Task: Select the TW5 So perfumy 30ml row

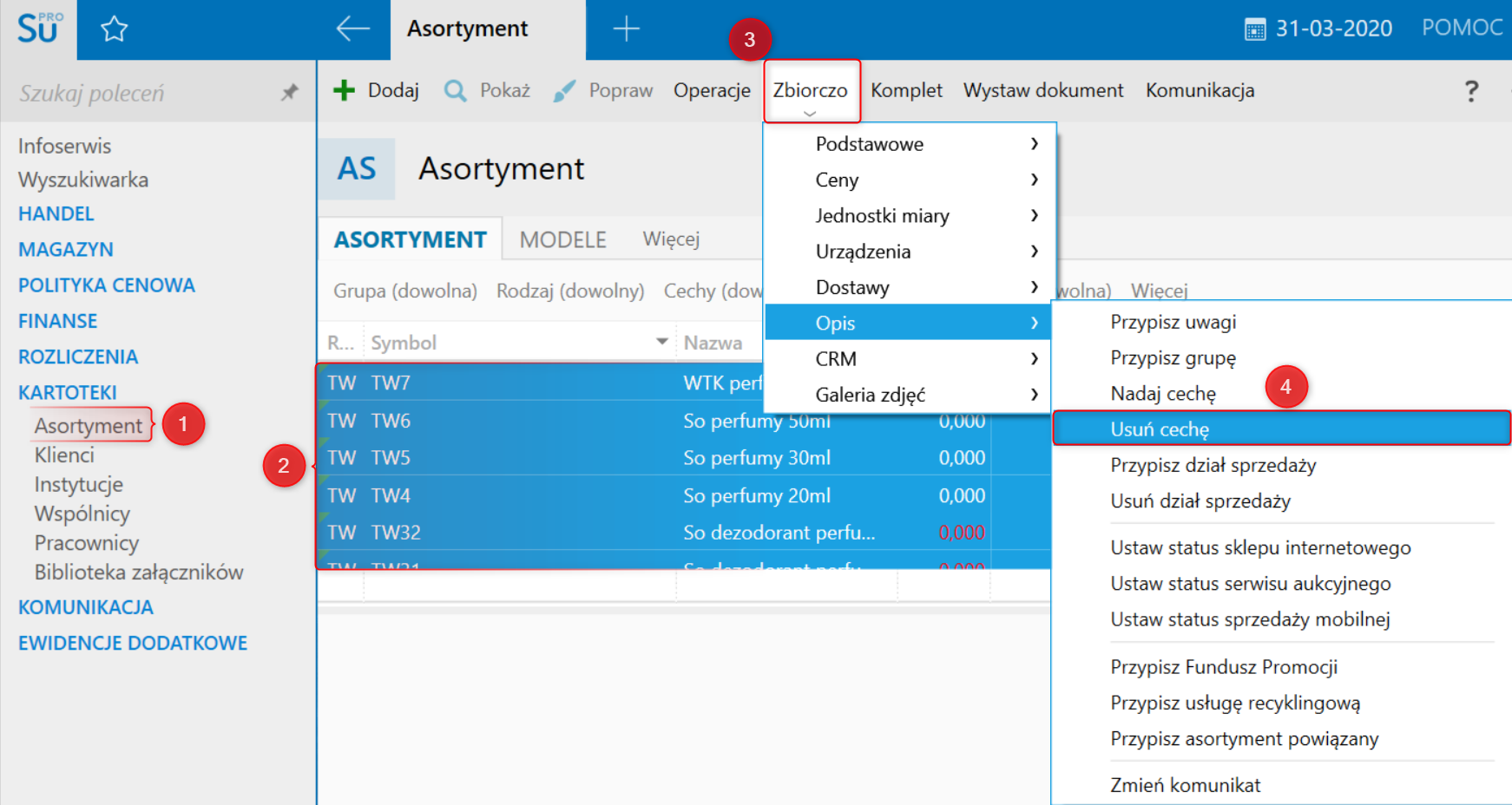Action: coord(684,457)
